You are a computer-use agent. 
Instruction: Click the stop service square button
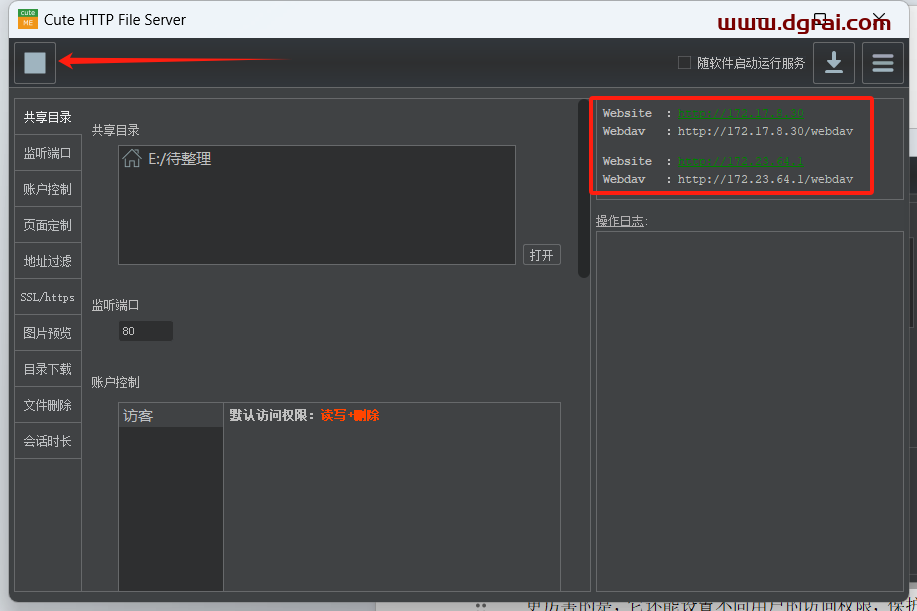click(35, 63)
